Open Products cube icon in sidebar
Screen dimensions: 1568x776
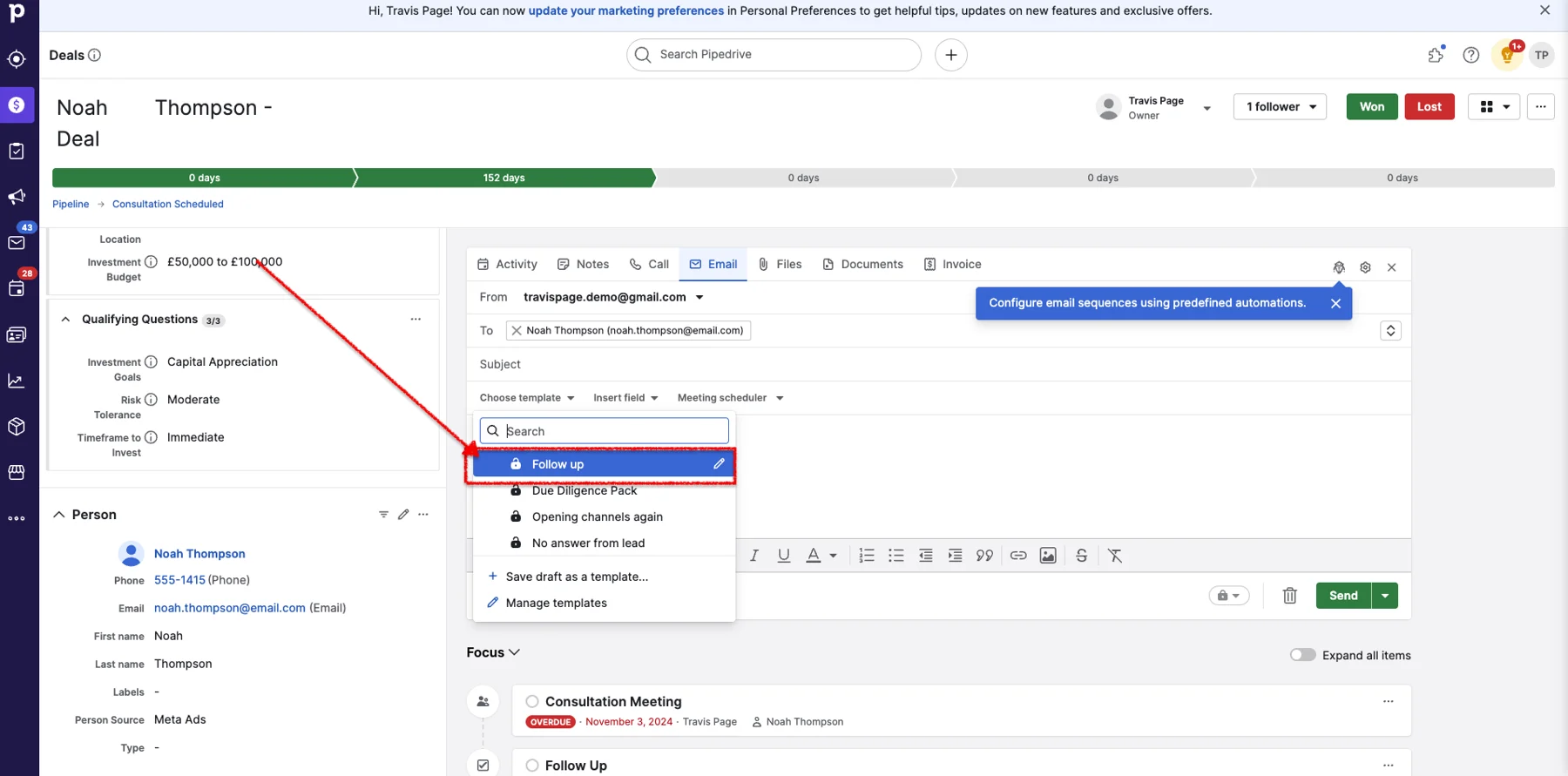click(x=17, y=426)
